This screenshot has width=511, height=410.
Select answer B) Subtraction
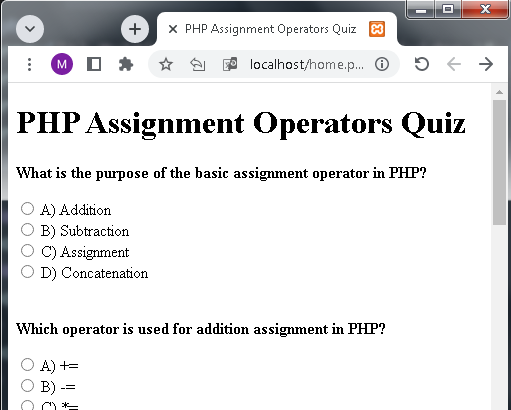(x=27, y=230)
